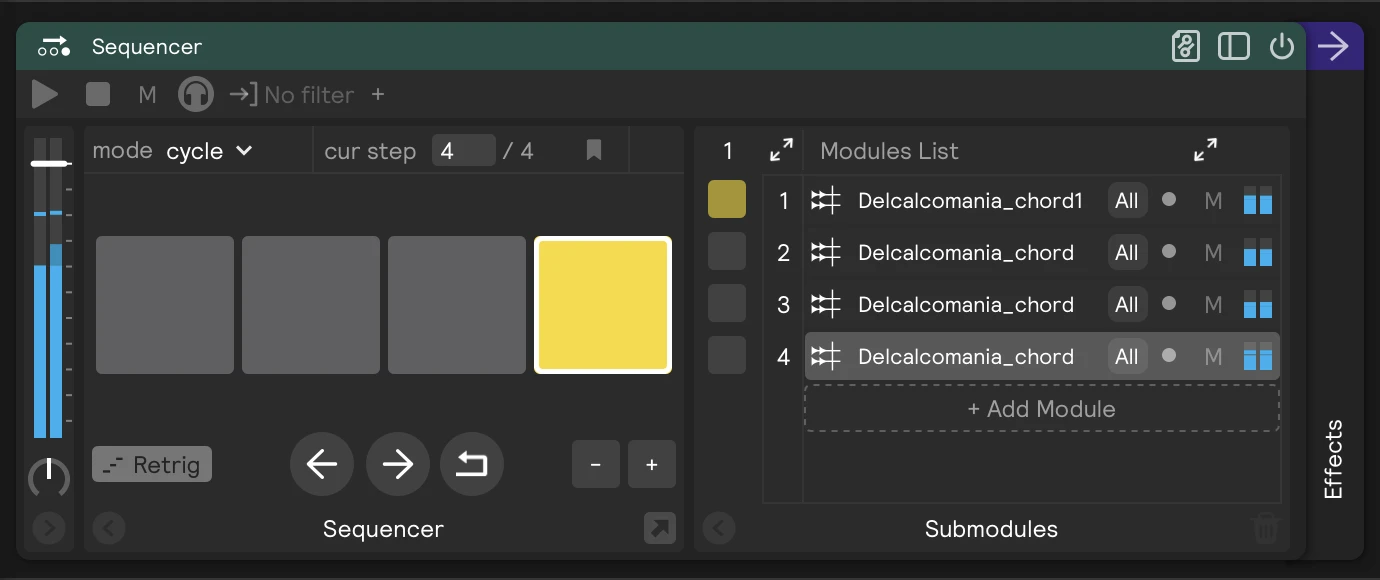Screen dimensions: 1380x580
Task: Click the level meter icon in row 3
Action: (1258, 304)
